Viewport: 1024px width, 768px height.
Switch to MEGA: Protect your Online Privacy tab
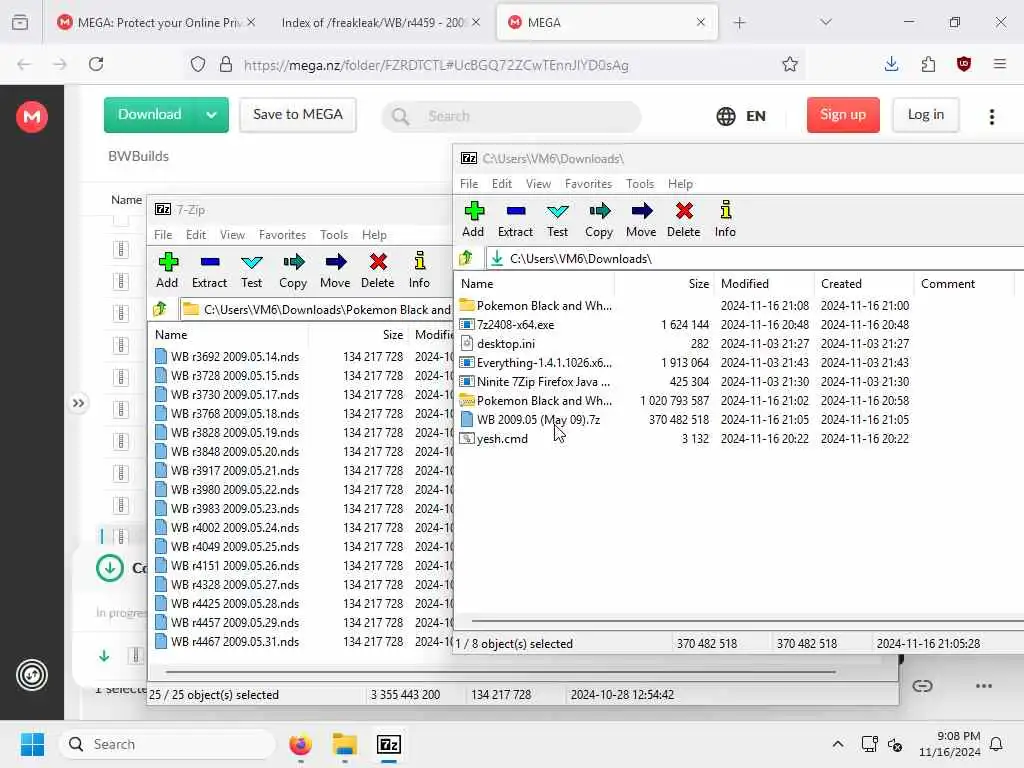(x=157, y=22)
